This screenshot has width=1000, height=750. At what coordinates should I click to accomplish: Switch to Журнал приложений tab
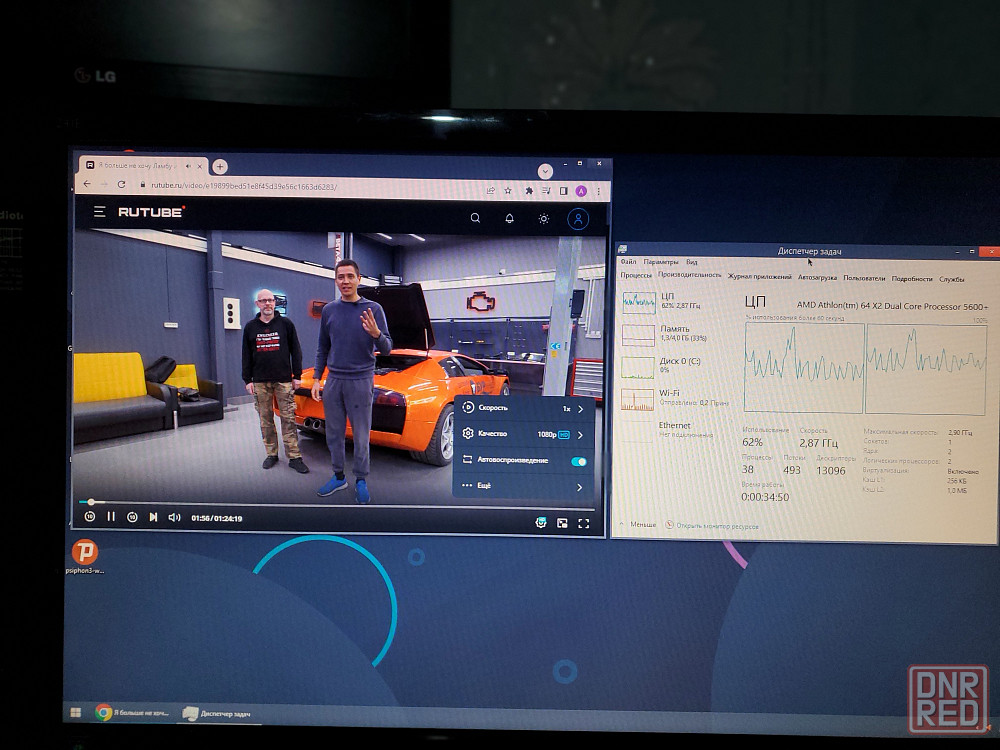coord(760,277)
